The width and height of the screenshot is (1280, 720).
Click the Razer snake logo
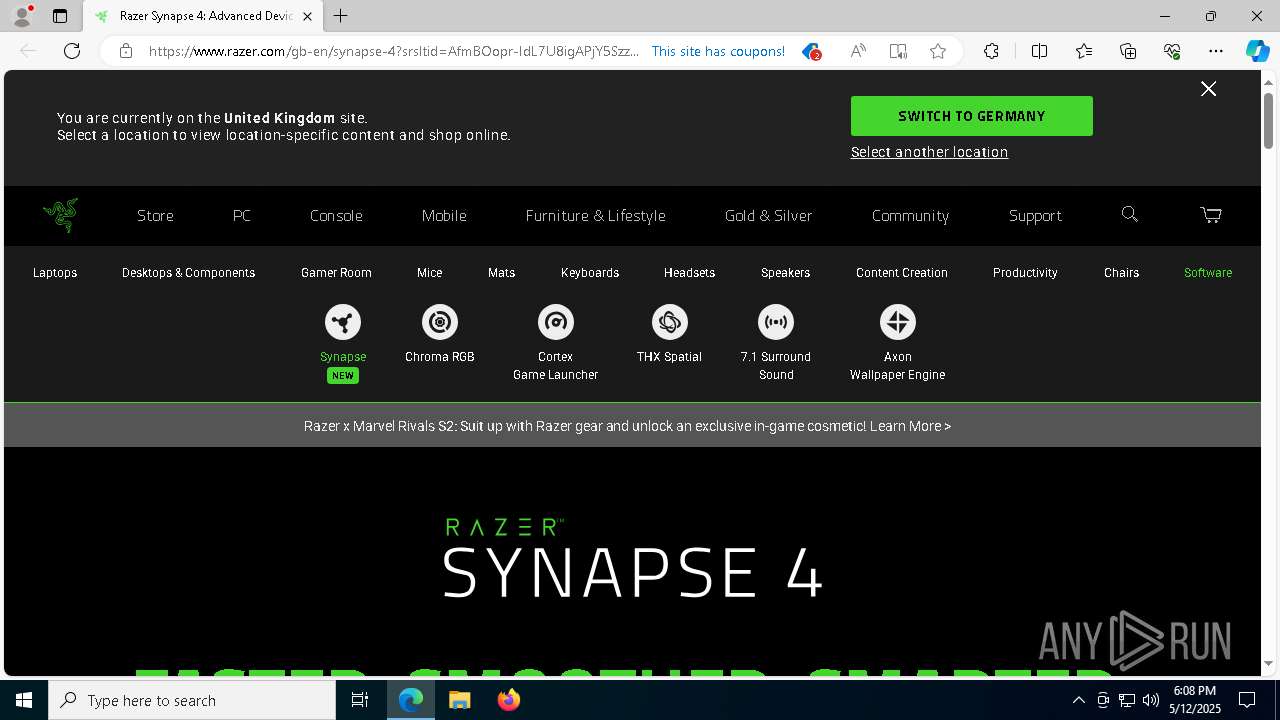(61, 215)
